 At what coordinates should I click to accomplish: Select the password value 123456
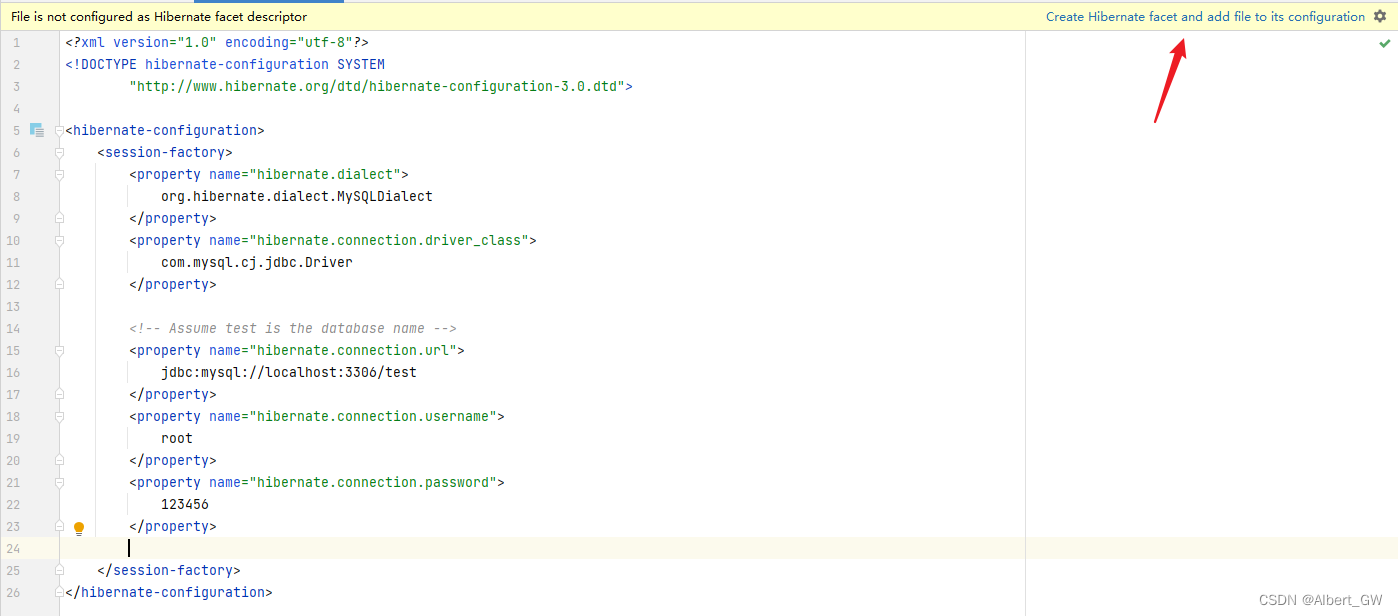pos(184,503)
